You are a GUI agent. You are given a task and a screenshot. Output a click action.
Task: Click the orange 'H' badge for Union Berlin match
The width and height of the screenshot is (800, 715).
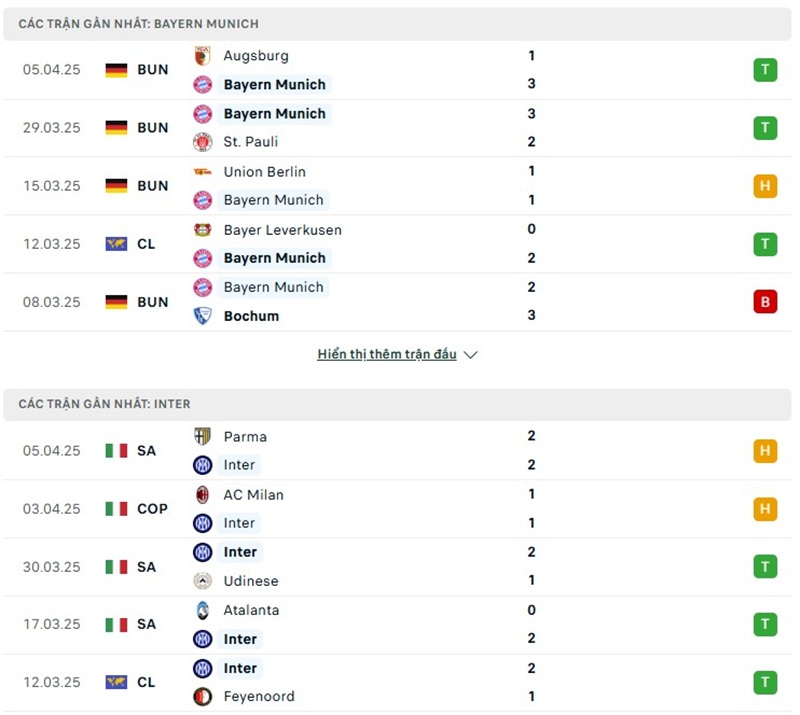pyautogui.click(x=765, y=186)
